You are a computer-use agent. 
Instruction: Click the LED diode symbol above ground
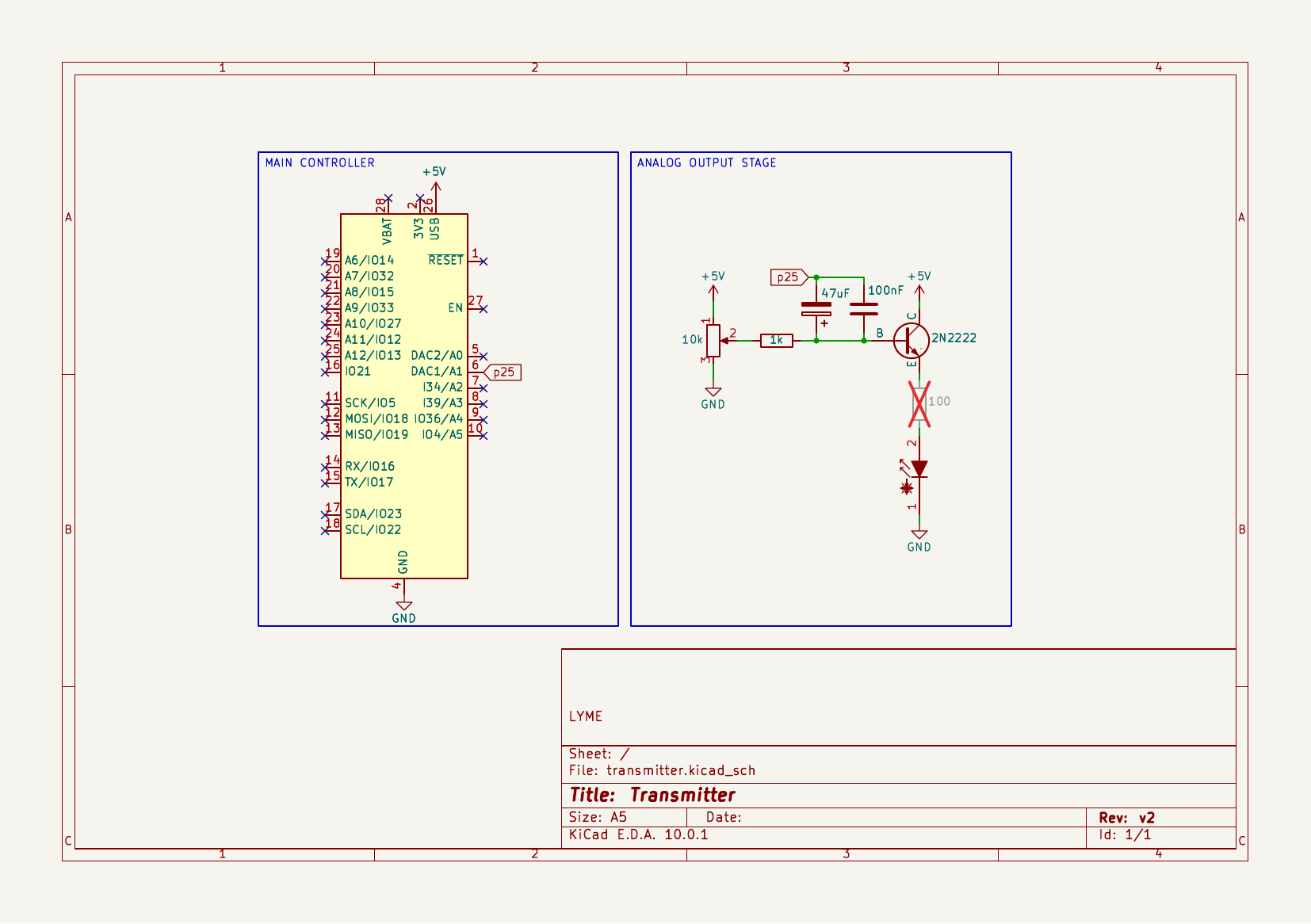(x=919, y=469)
